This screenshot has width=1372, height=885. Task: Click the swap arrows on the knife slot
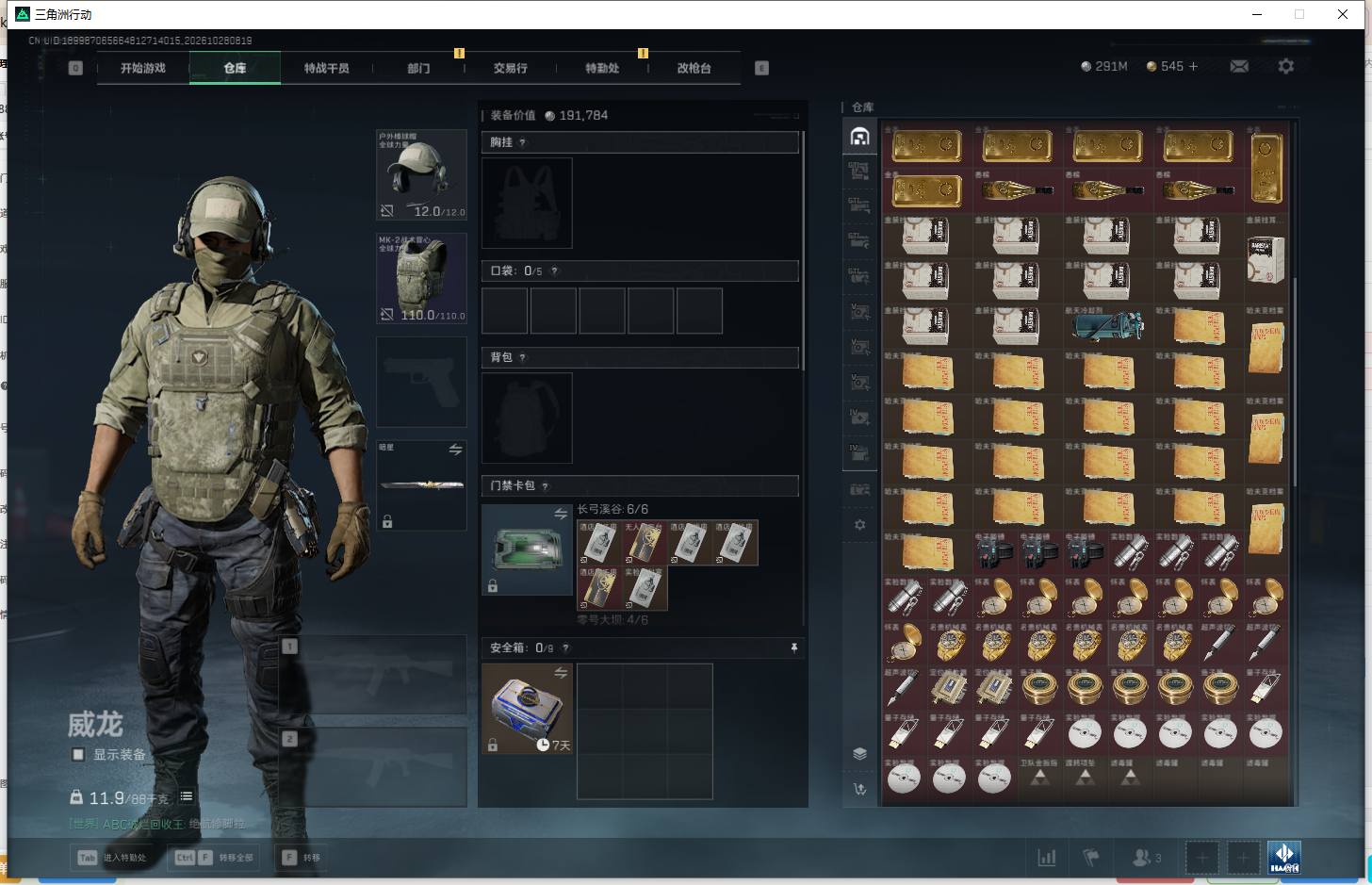[455, 450]
